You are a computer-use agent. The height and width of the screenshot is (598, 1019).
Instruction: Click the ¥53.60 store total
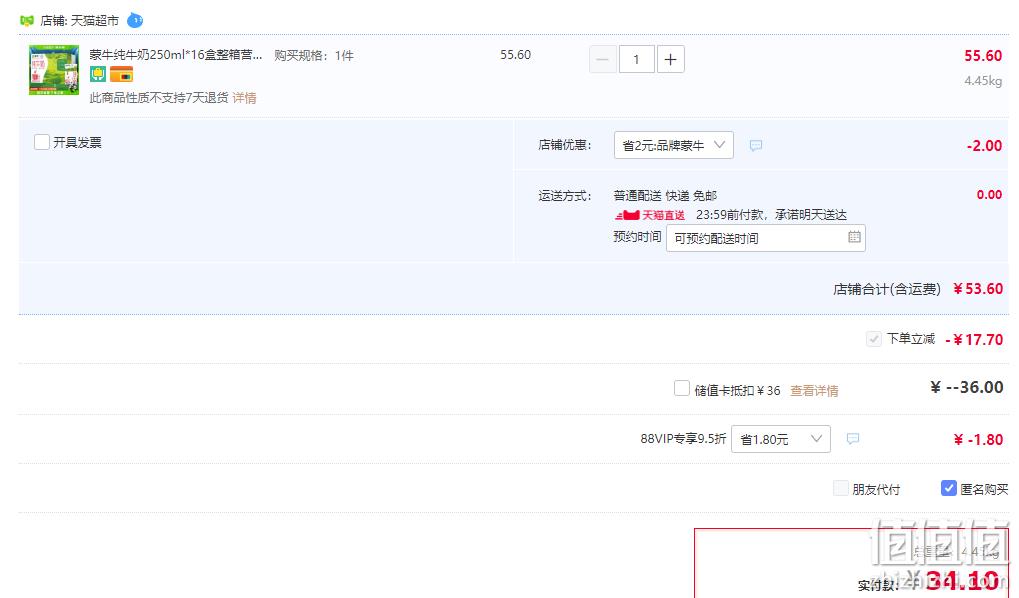pos(978,289)
